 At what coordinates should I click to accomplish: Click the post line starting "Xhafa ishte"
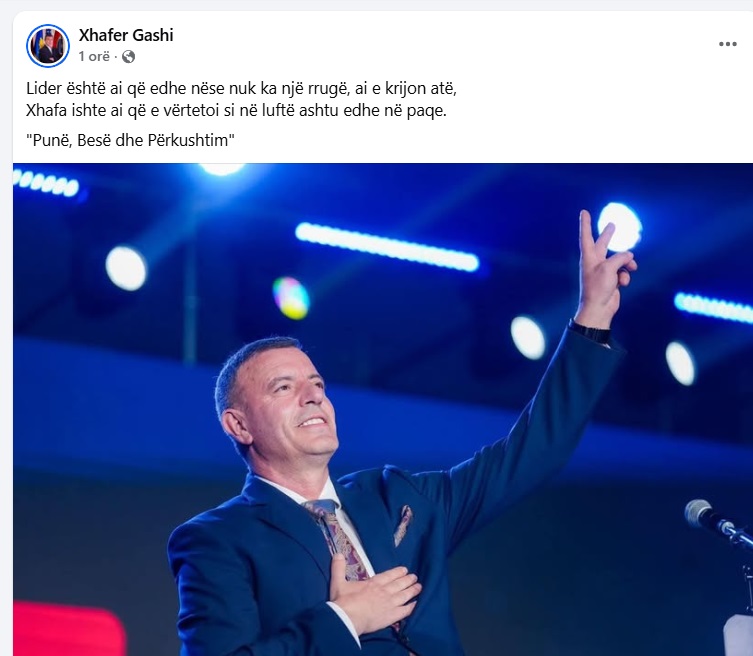coord(236,110)
